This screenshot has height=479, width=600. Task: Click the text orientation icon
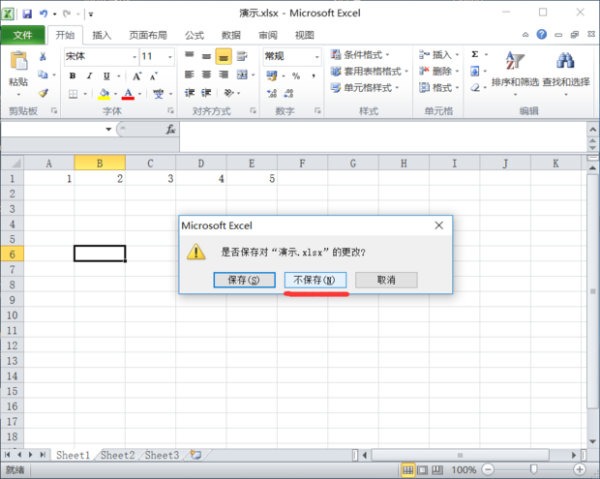pyautogui.click(x=228, y=93)
